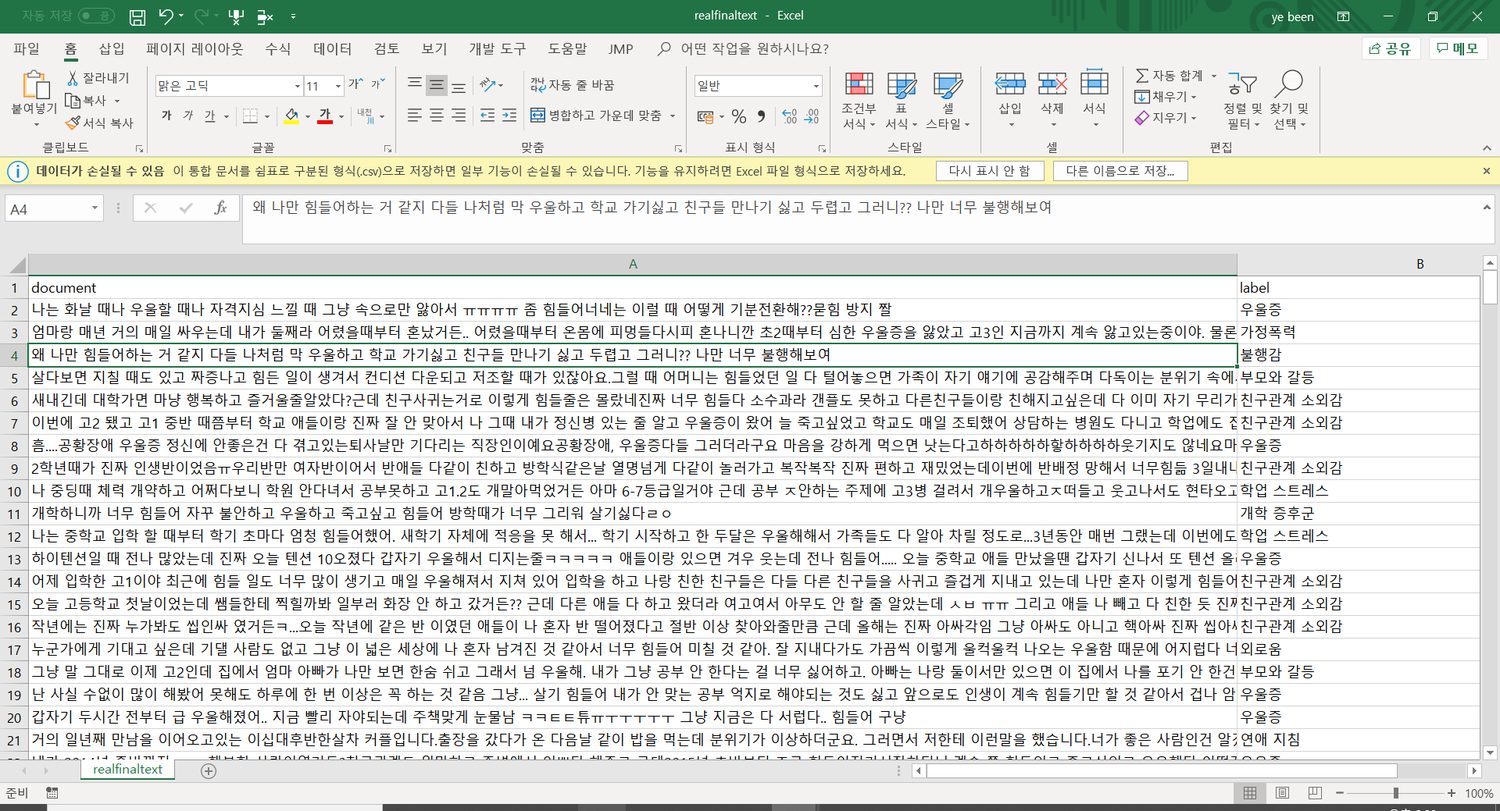Switch to the View (보기) tab
1500x811 pixels.
click(x=434, y=48)
